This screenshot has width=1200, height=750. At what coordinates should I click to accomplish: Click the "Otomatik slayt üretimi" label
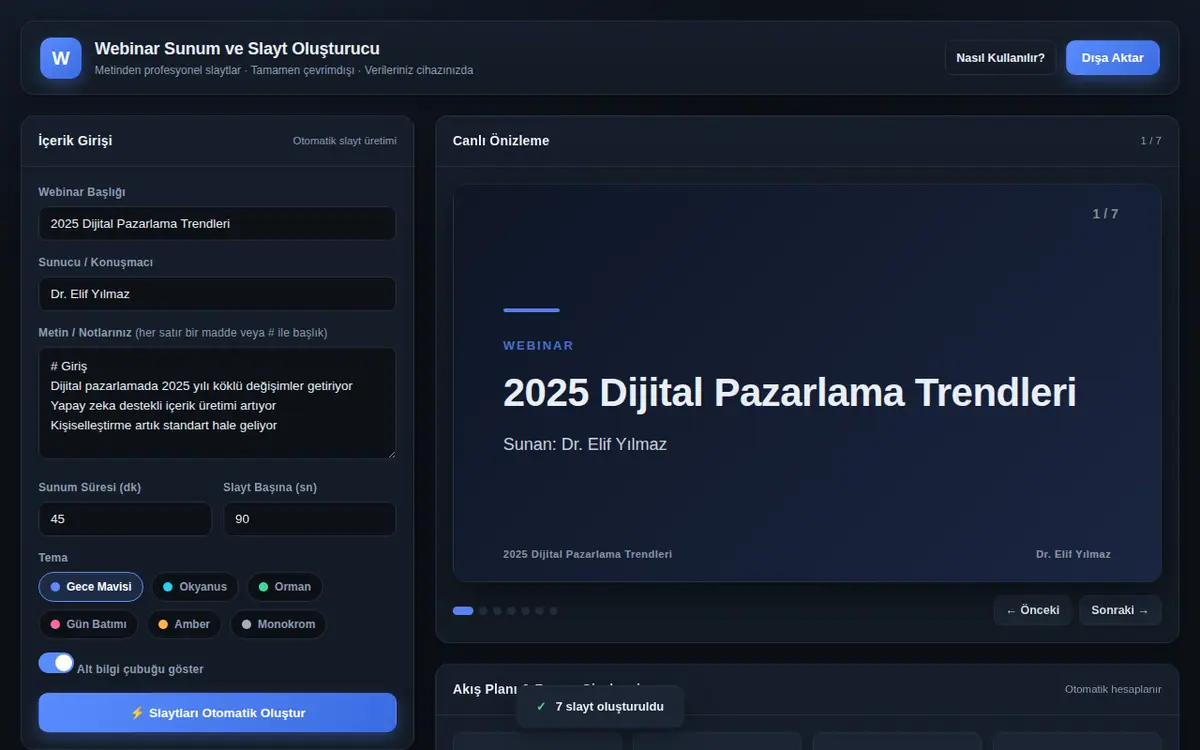click(x=345, y=141)
